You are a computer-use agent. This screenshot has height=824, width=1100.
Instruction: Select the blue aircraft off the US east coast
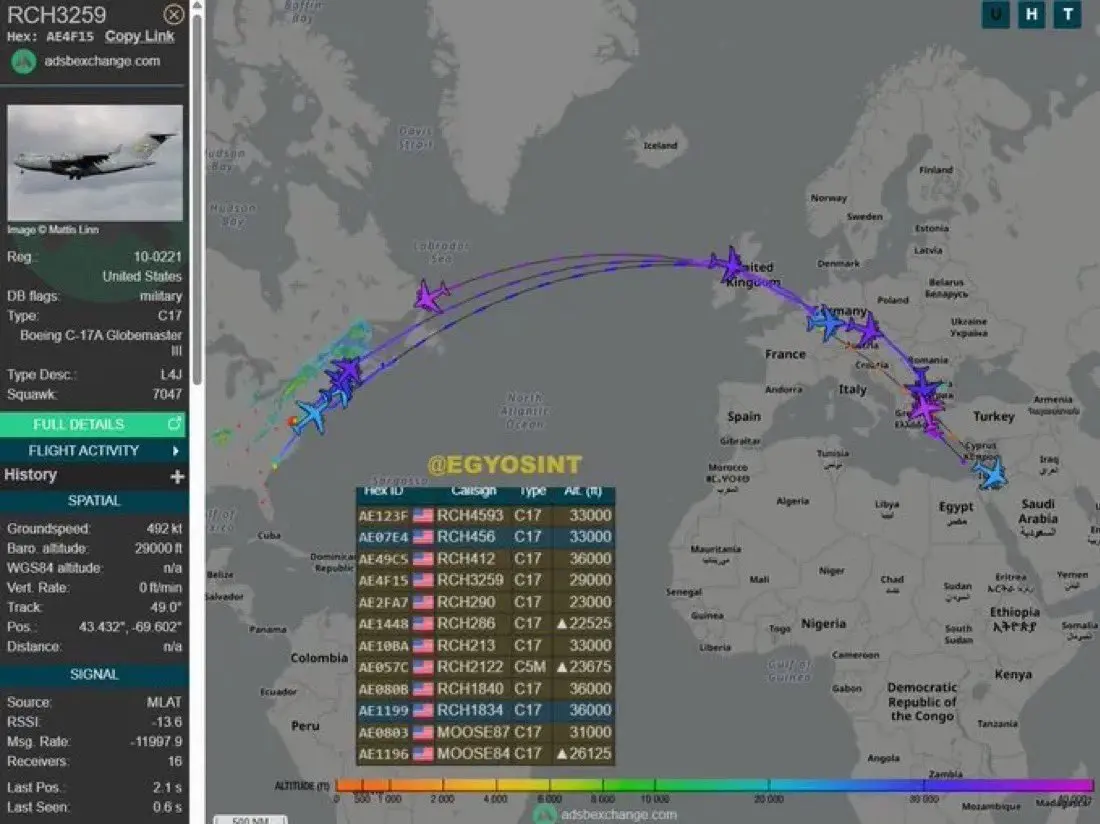311,414
